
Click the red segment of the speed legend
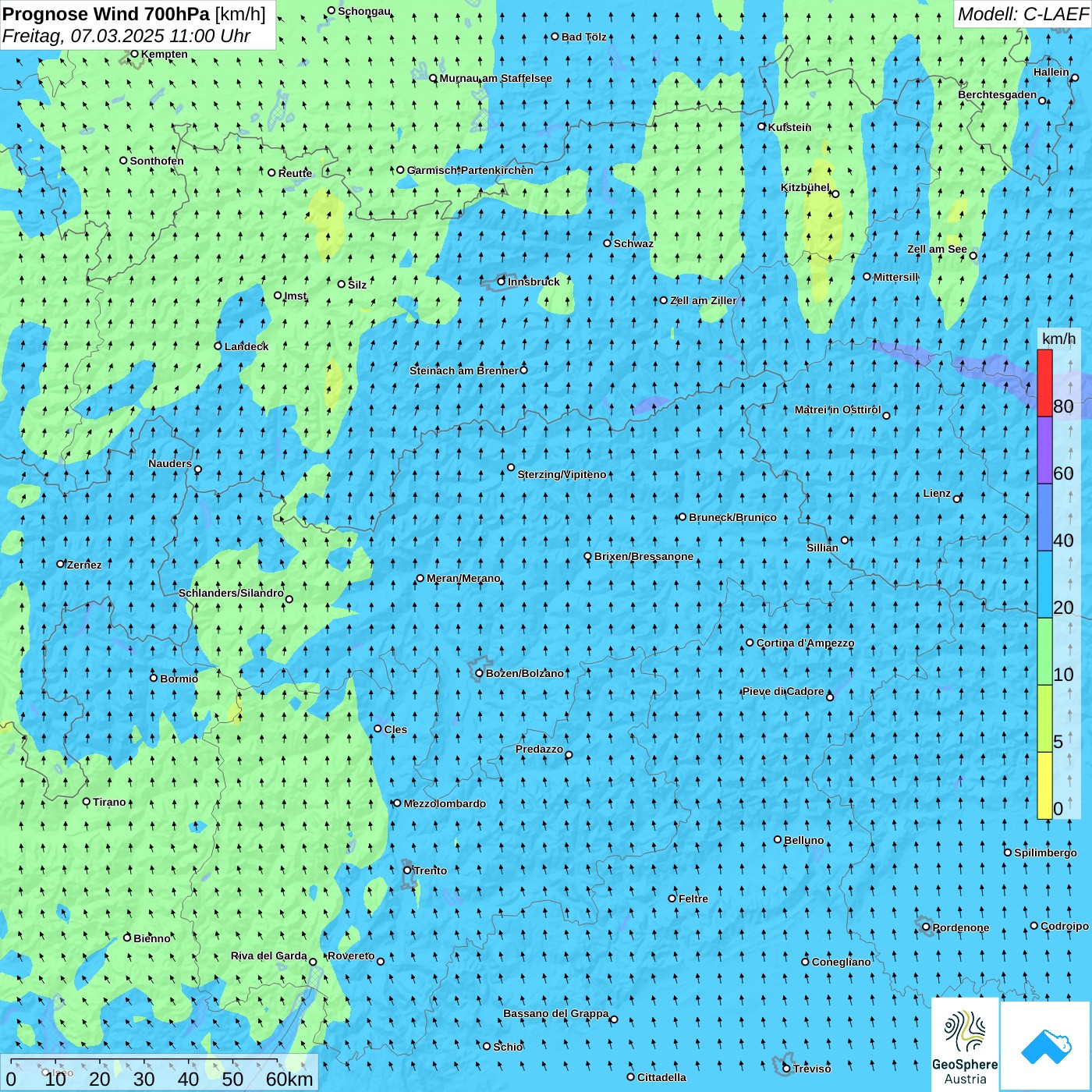click(1044, 383)
